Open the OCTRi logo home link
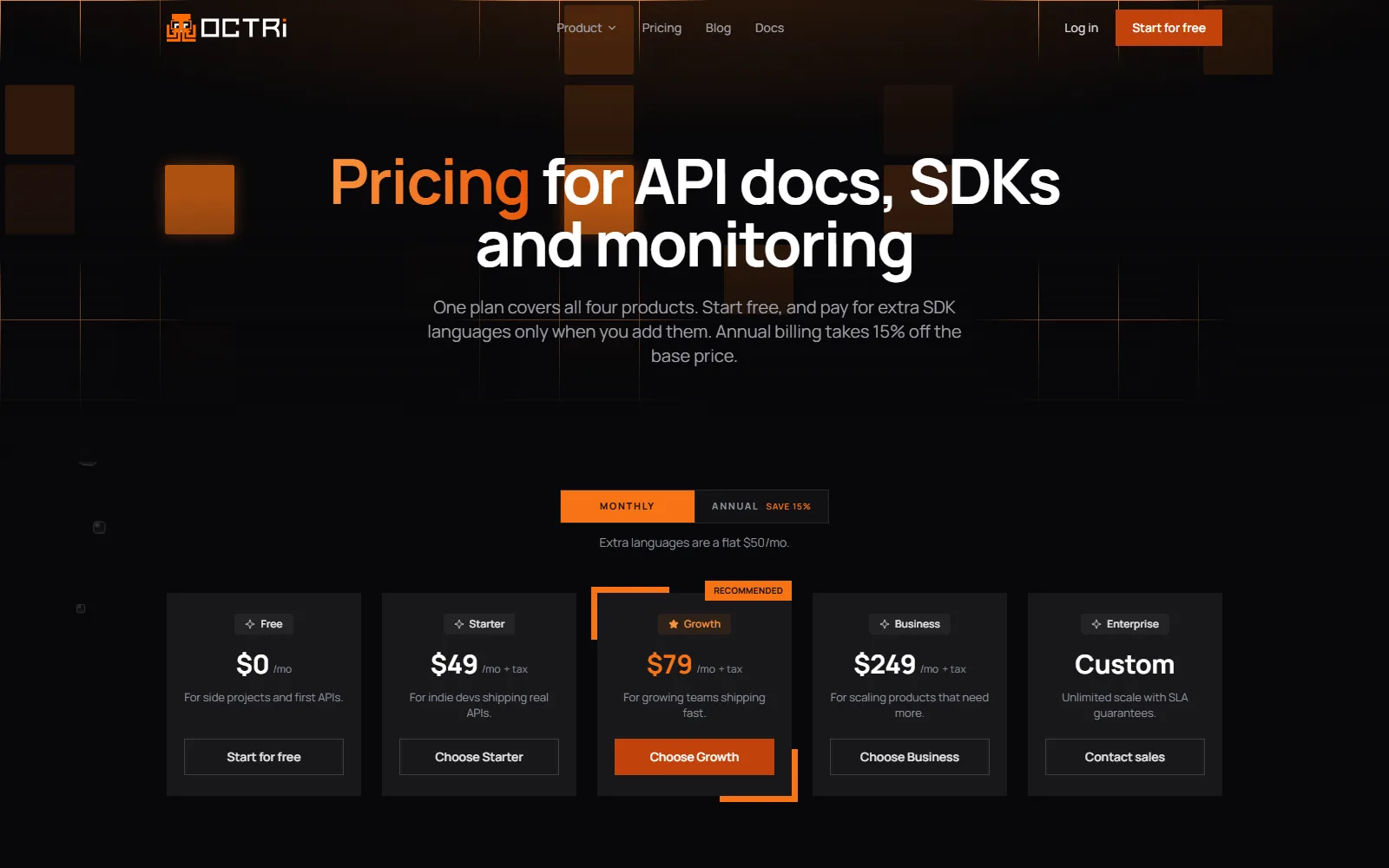The width and height of the screenshot is (1389, 868). 227,28
